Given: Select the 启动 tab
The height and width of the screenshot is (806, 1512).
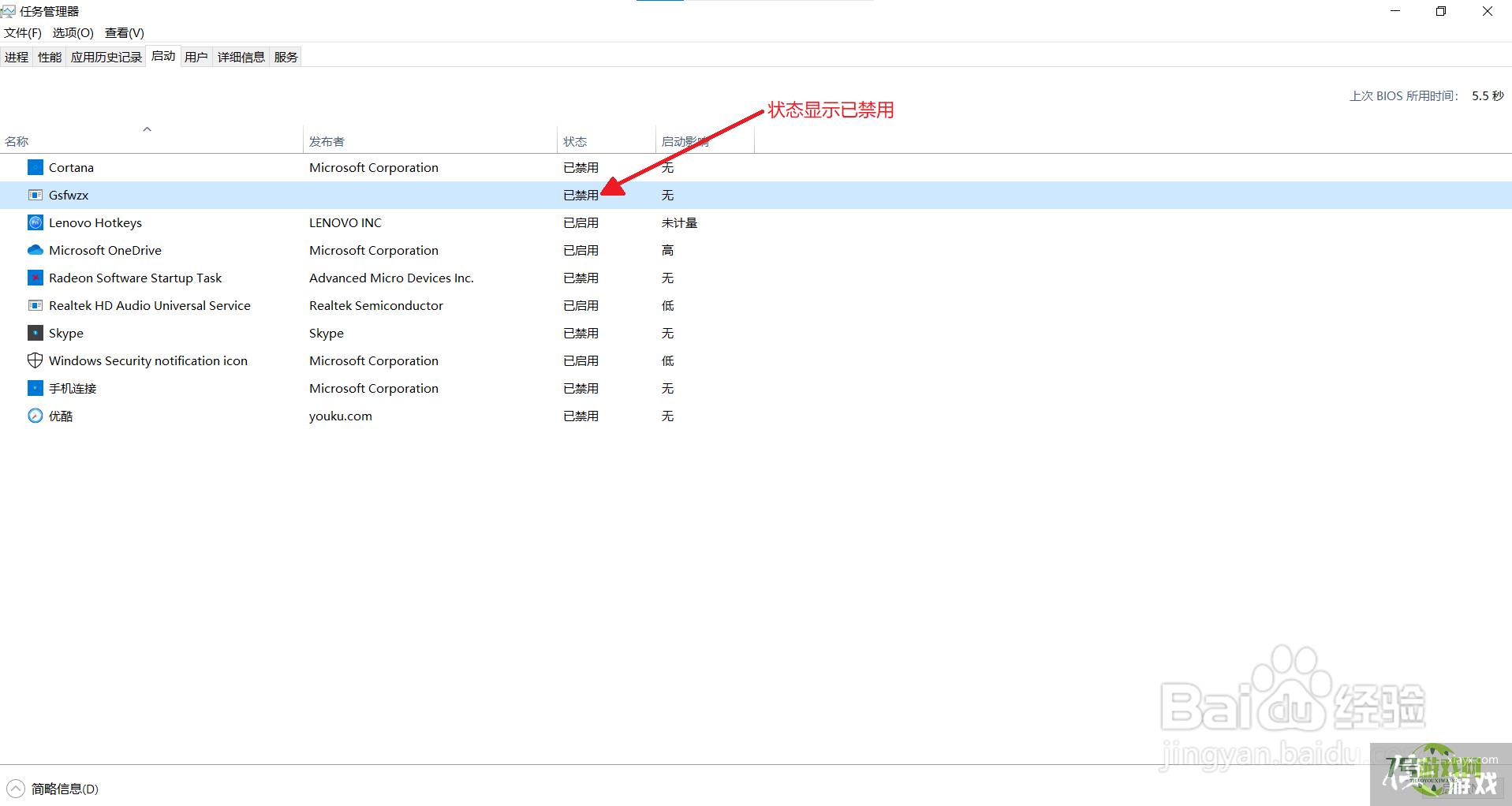Looking at the screenshot, I should click(x=163, y=56).
